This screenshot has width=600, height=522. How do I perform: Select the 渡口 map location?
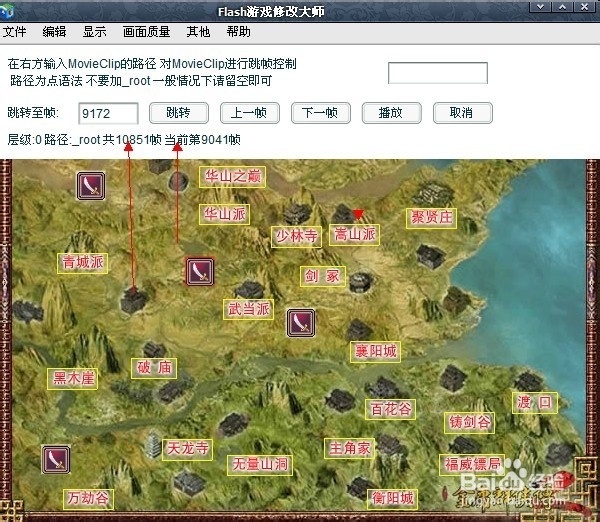point(535,403)
